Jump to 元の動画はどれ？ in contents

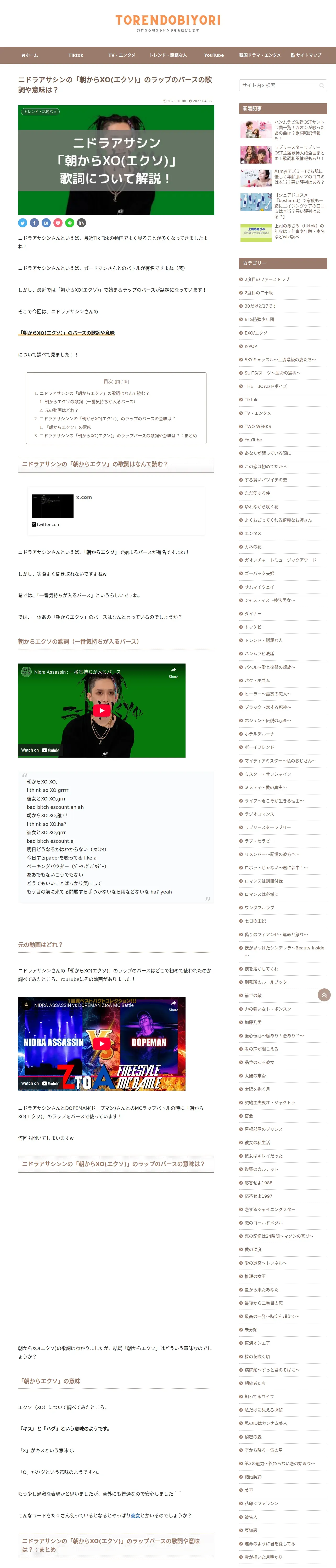point(61,410)
